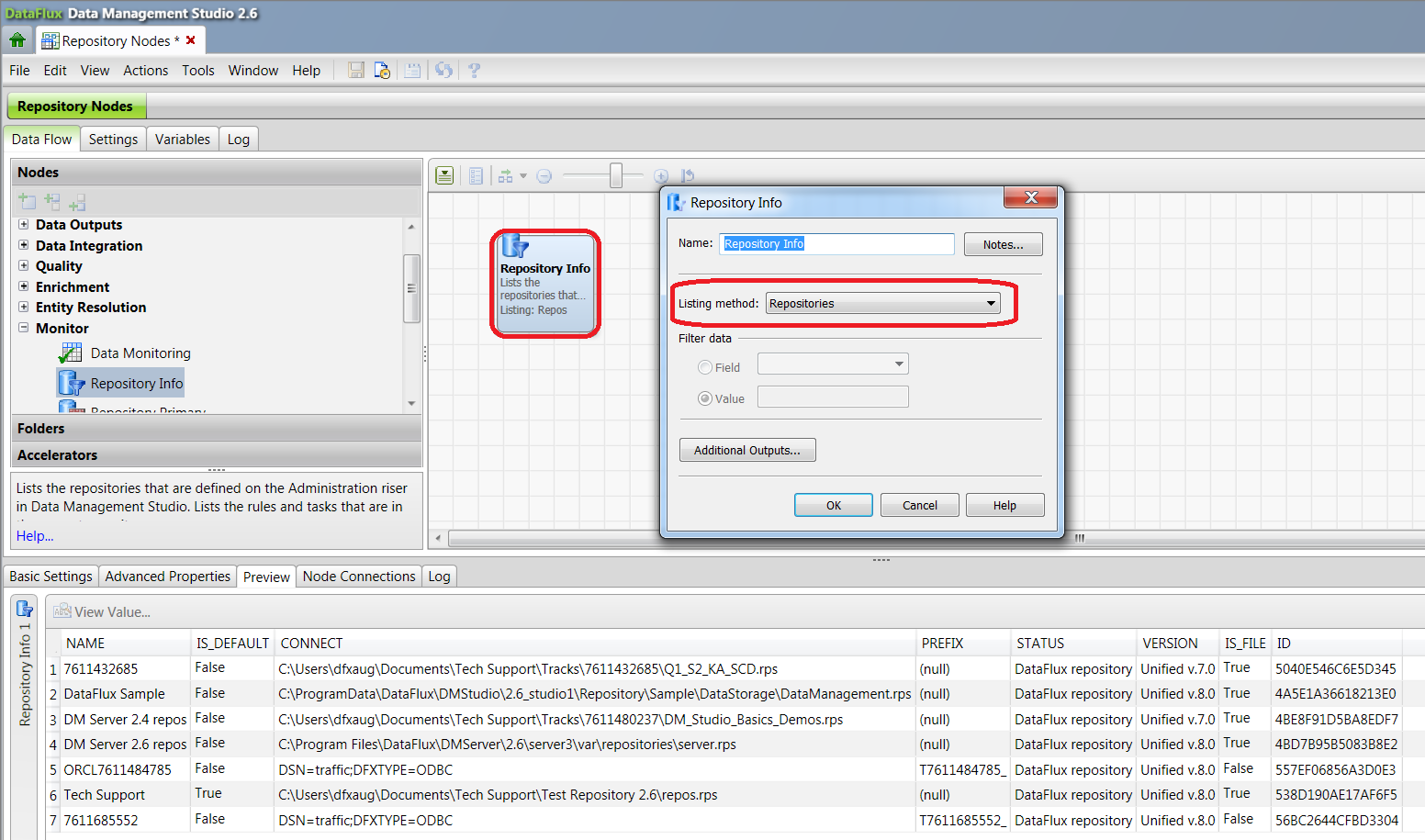Viewport: 1425px width, 840px height.
Task: Click the Additional Outputs button
Action: (x=746, y=450)
